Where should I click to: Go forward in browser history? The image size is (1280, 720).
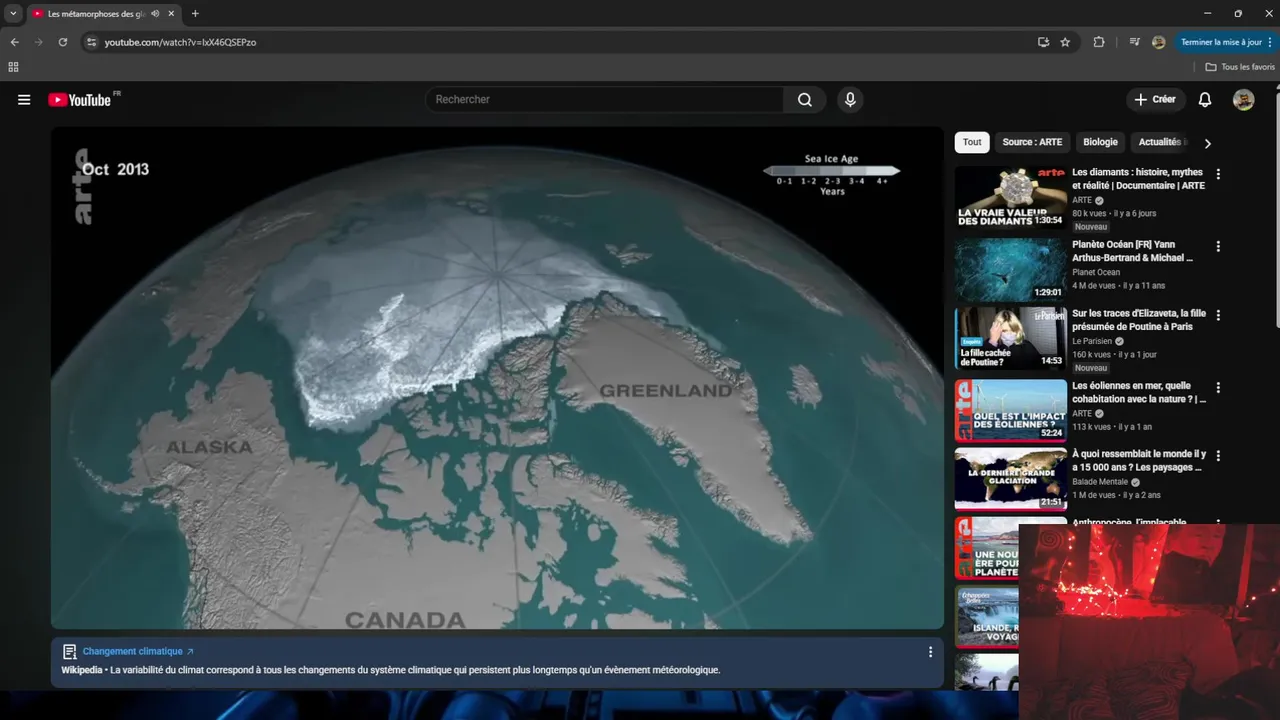pos(39,42)
